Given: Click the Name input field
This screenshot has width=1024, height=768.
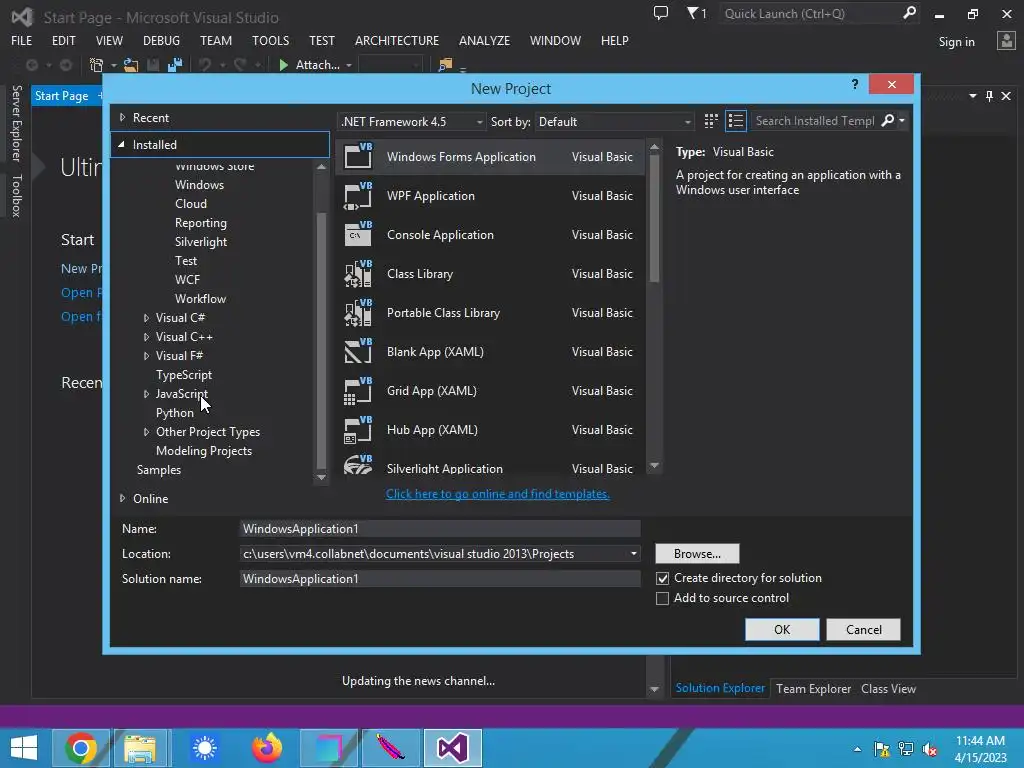Looking at the screenshot, I should click(x=440, y=529).
